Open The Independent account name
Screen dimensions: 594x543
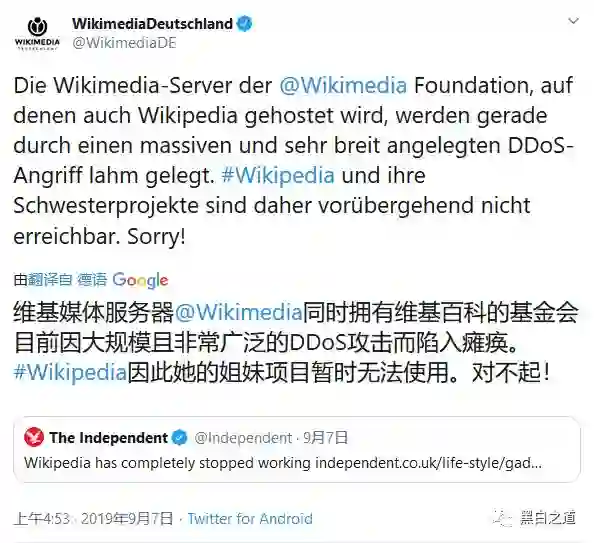(108, 438)
